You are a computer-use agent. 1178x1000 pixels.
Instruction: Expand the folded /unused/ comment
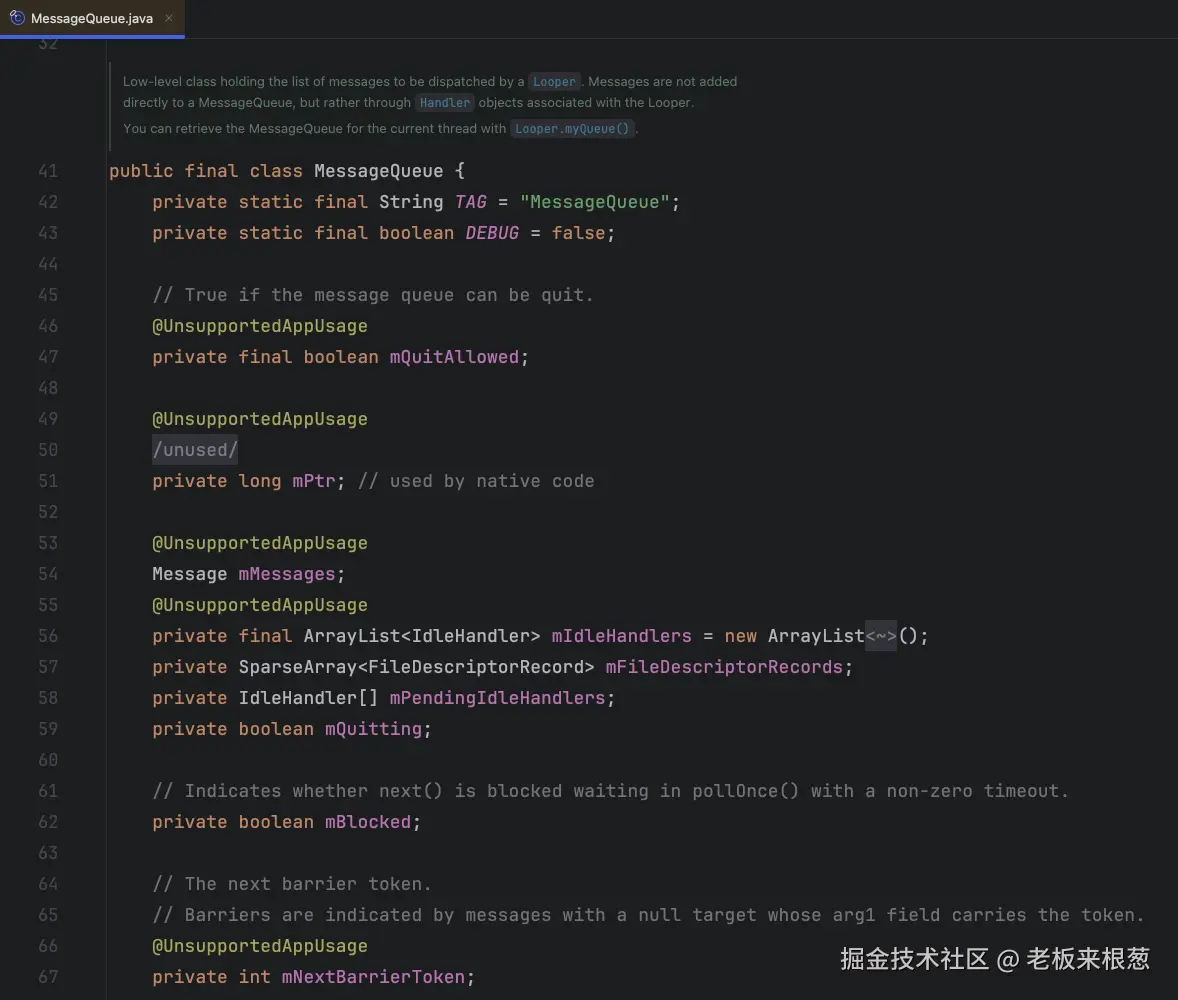pos(195,449)
